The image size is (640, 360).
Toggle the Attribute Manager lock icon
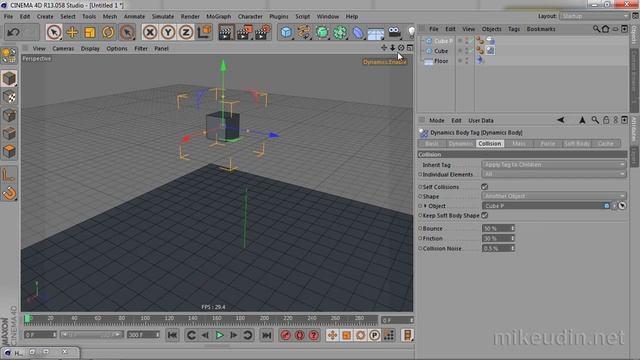[x=606, y=120]
